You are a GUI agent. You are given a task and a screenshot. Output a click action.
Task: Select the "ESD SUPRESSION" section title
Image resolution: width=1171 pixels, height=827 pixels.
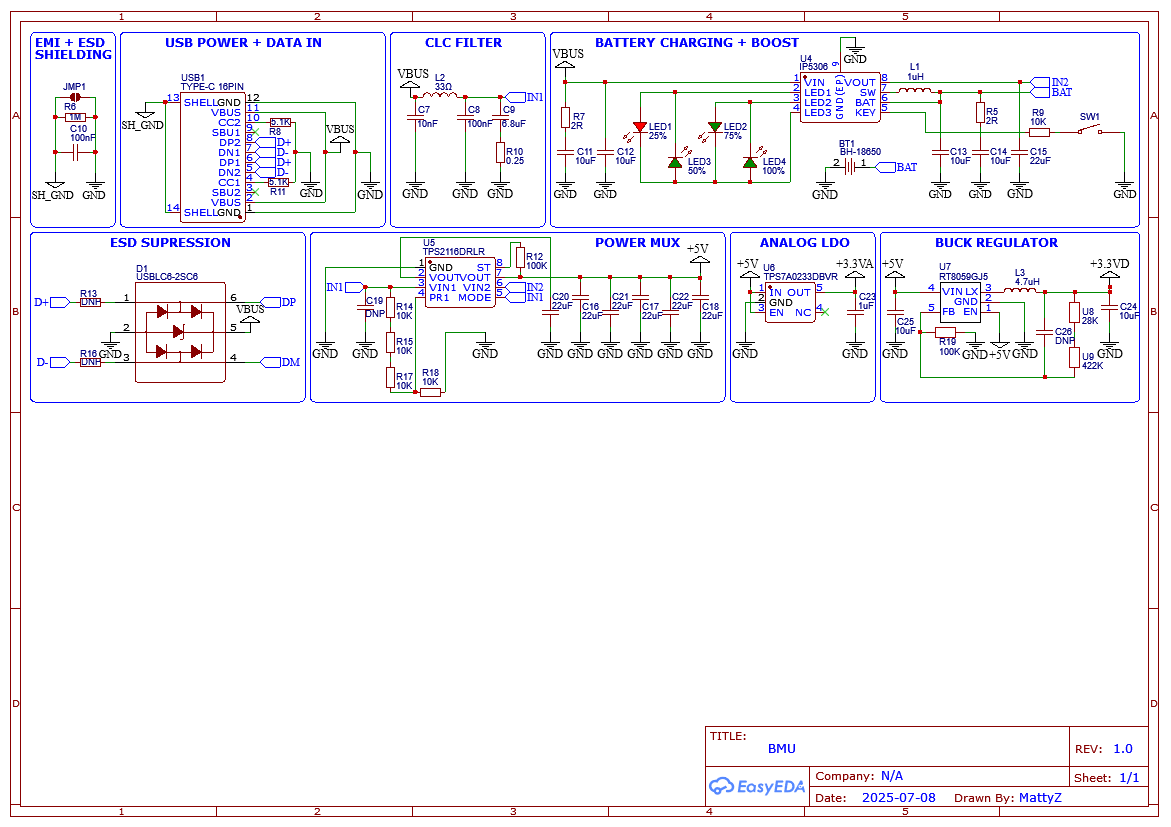(x=170, y=242)
